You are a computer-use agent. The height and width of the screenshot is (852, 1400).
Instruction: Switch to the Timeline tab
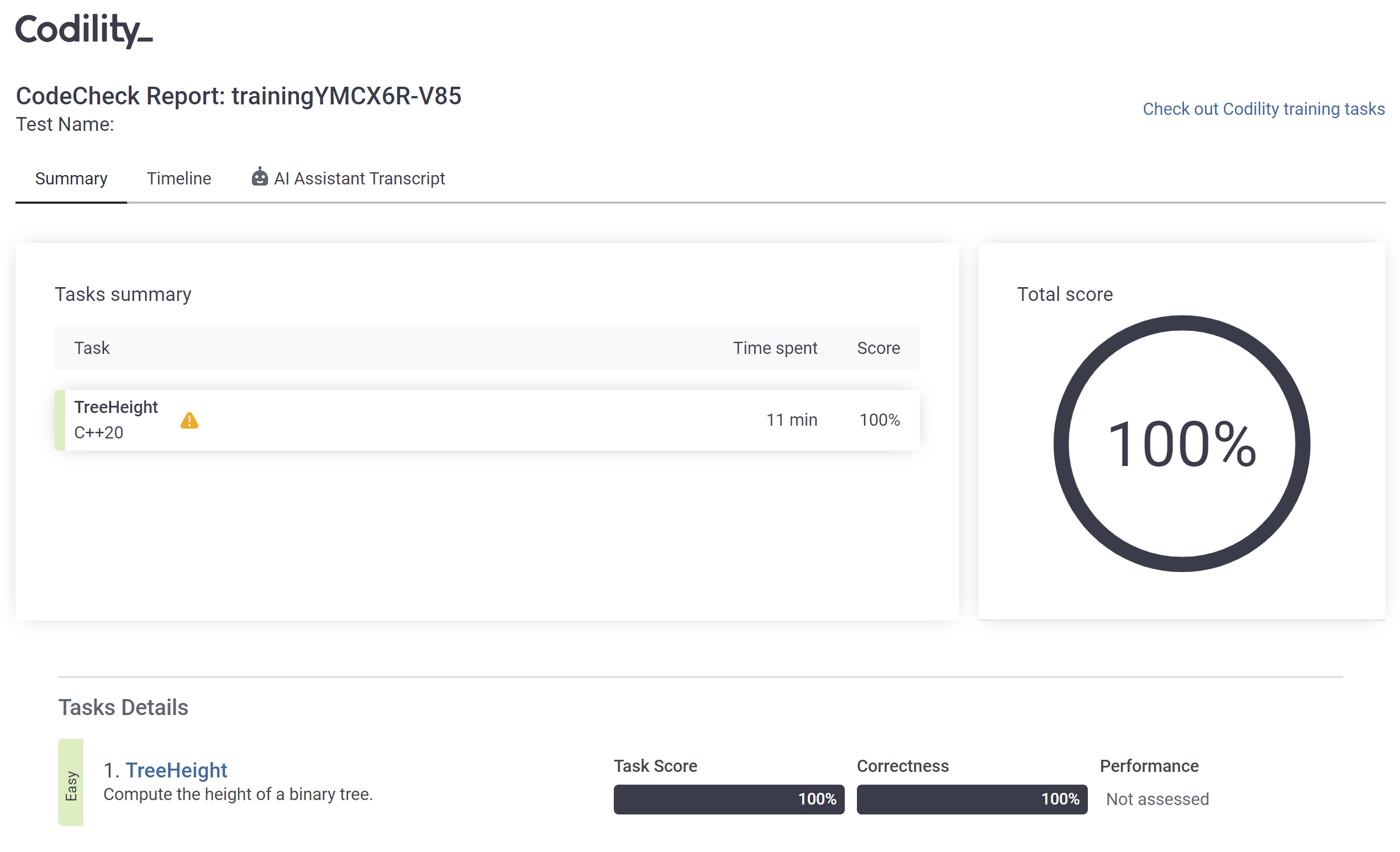[x=179, y=179]
